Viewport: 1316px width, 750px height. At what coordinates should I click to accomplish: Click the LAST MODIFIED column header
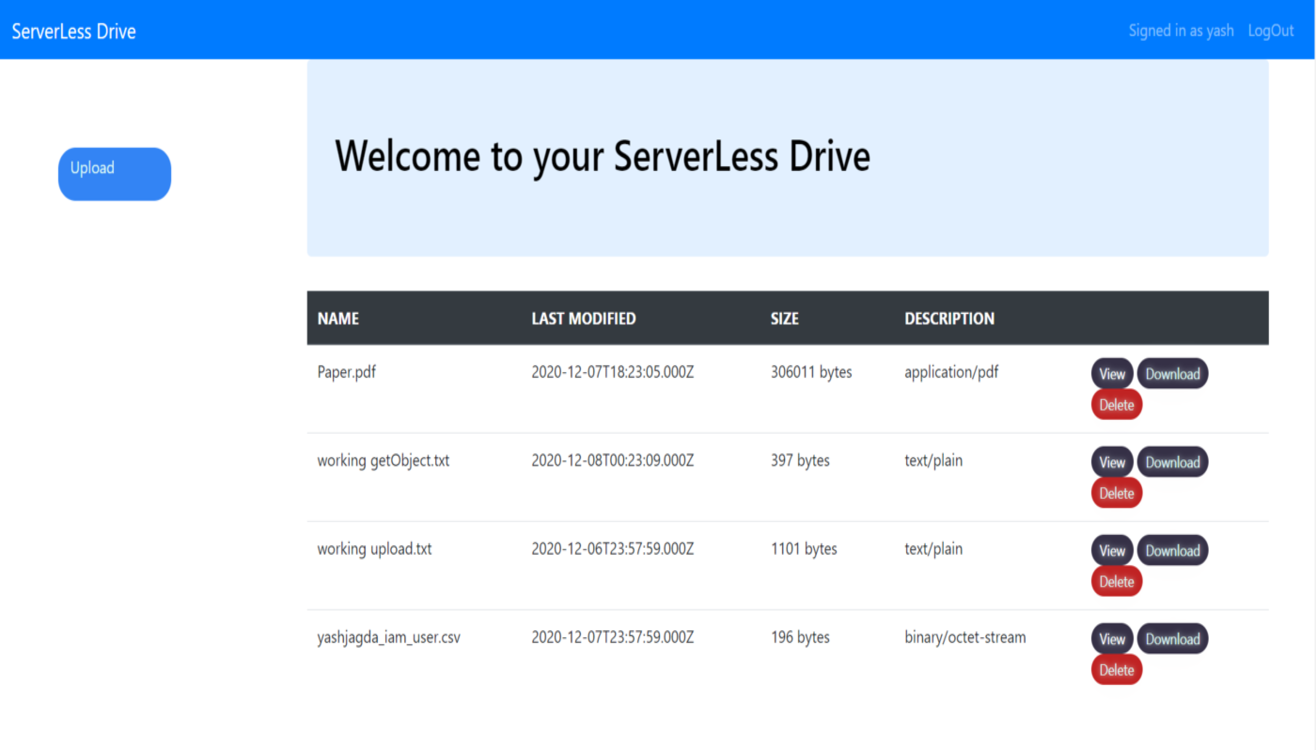coord(583,319)
